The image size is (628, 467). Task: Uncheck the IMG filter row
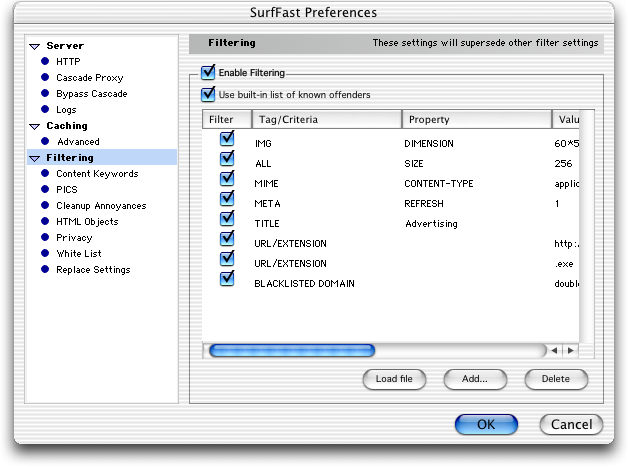(227, 139)
